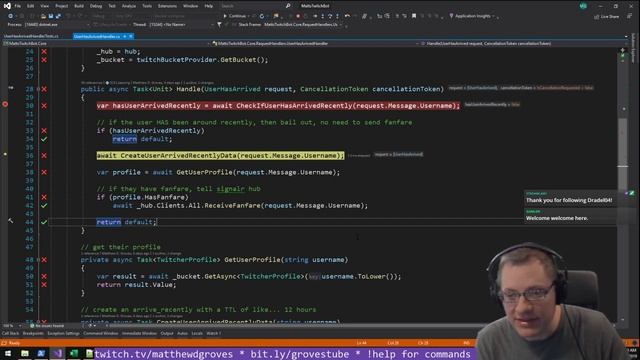
Task: Open the Analyze menu
Action: pos(129,6)
